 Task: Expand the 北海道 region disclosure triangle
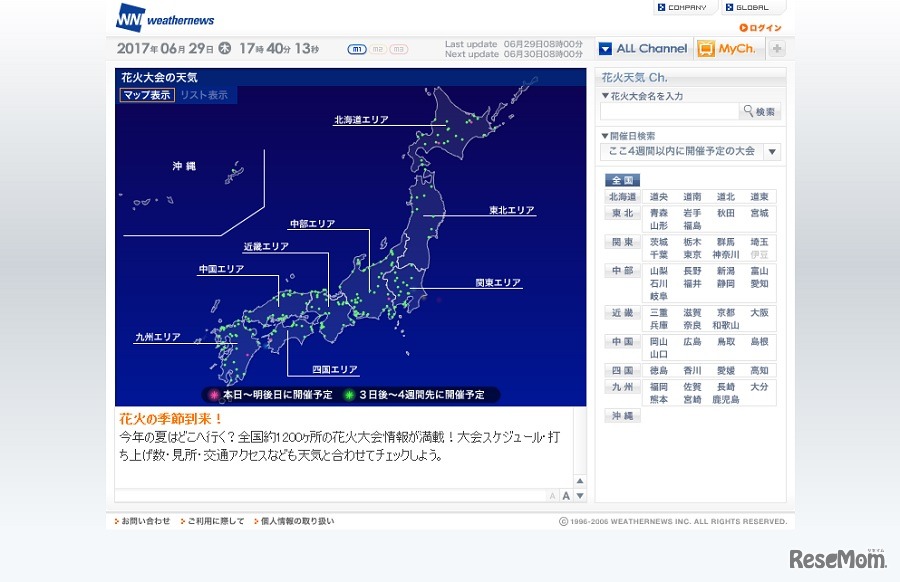(621, 197)
